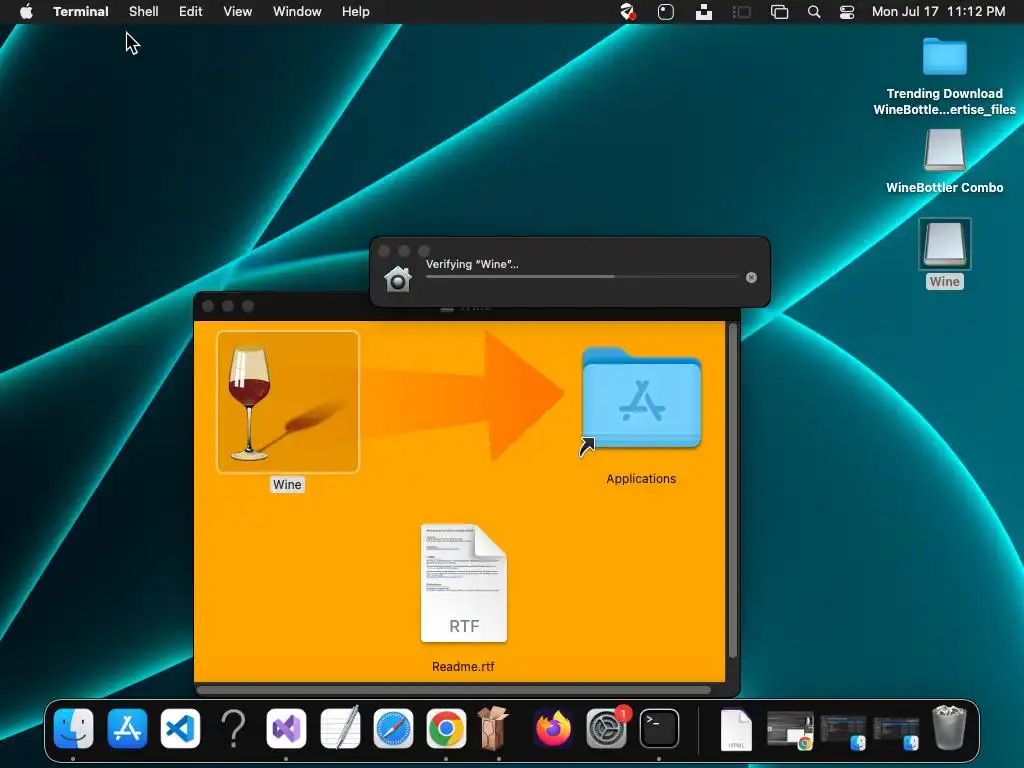Viewport: 1024px width, 768px height.
Task: Open Visual Studio purple icon in Dock
Action: coord(286,728)
